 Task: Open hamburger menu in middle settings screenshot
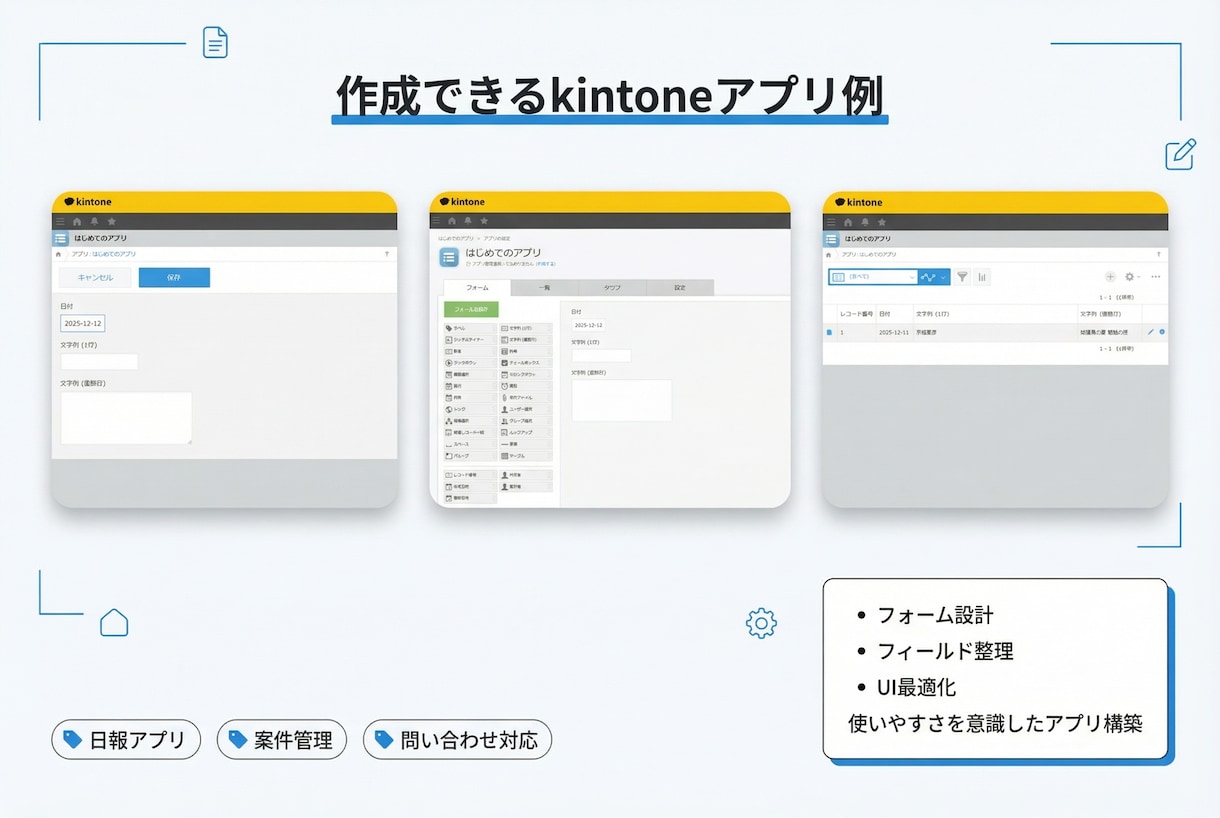tap(436, 220)
